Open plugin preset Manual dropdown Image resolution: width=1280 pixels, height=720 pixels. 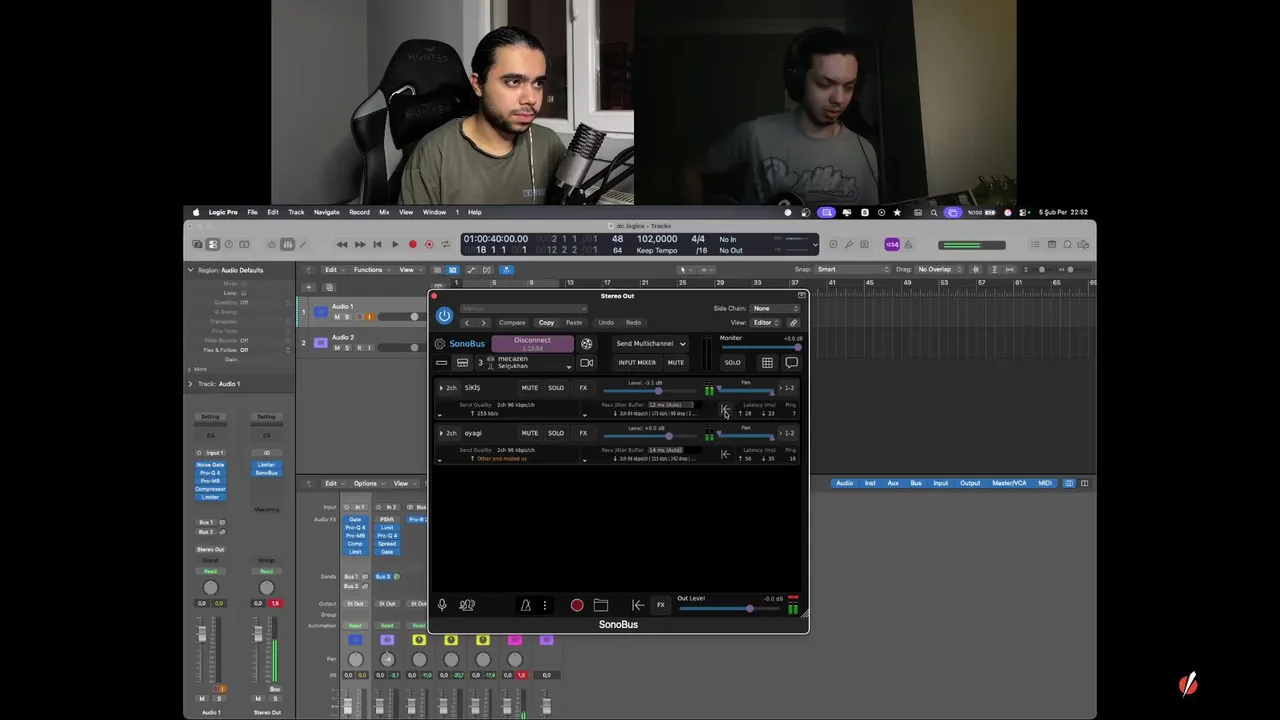523,308
